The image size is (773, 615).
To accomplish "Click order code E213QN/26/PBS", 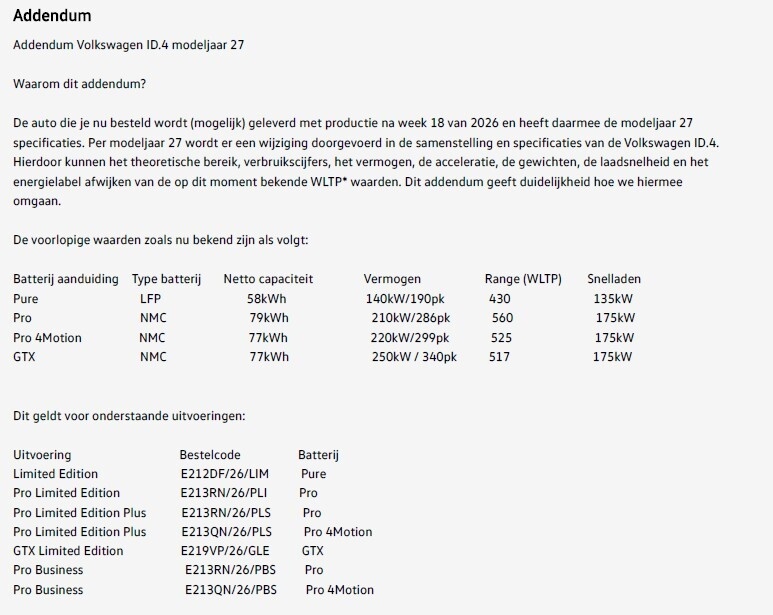I will 230,590.
